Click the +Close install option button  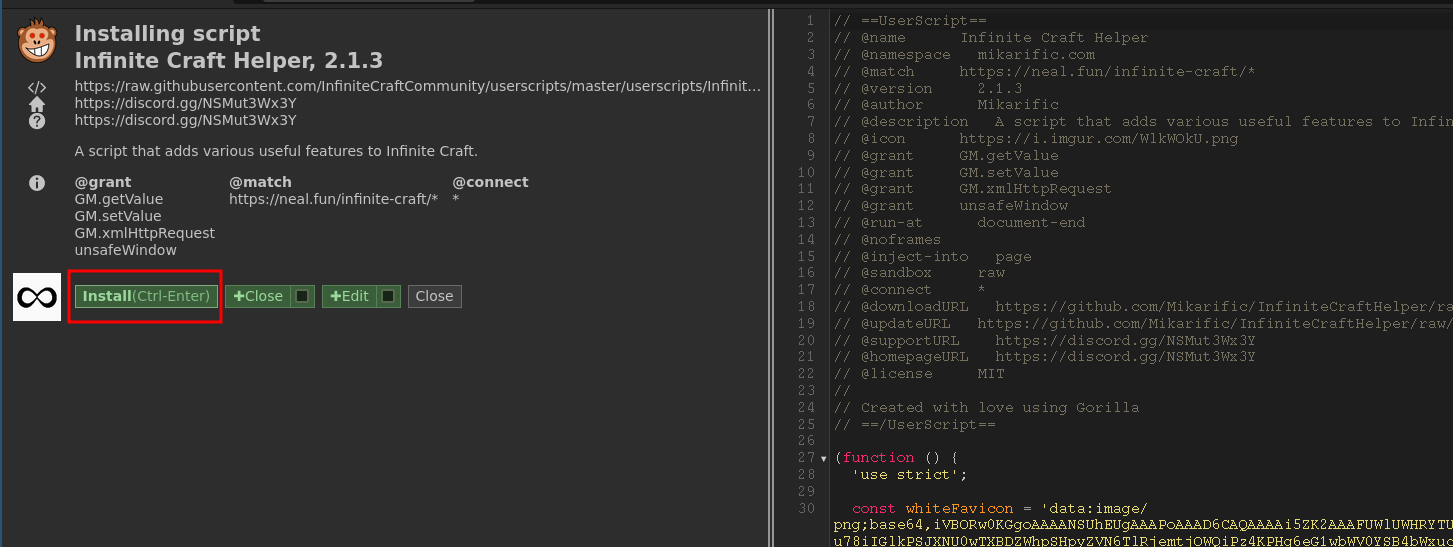(258, 296)
